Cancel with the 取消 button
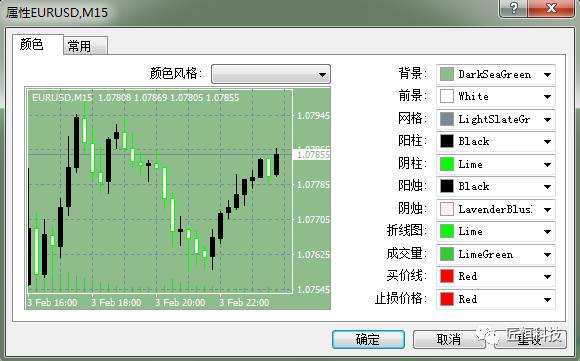Screen dimensions: 580x361 coord(449,339)
